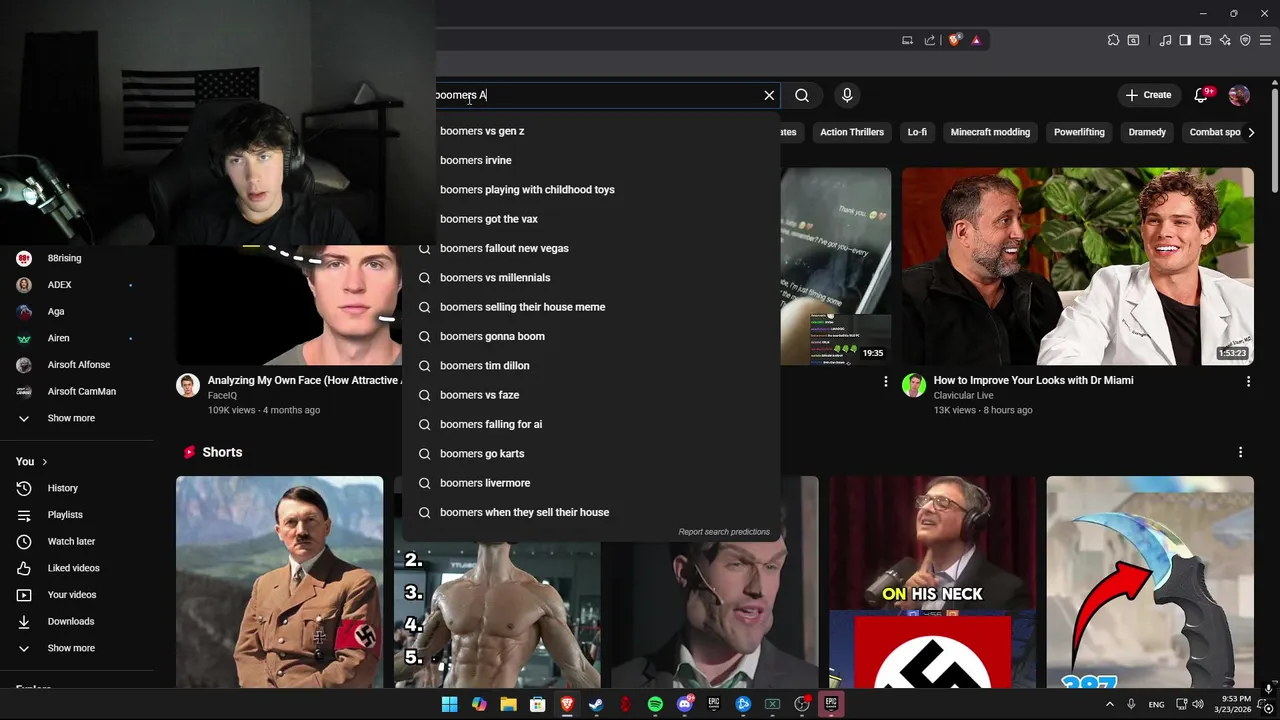
Task: Select the Powerlifting filter chip
Action: pos(1079,132)
